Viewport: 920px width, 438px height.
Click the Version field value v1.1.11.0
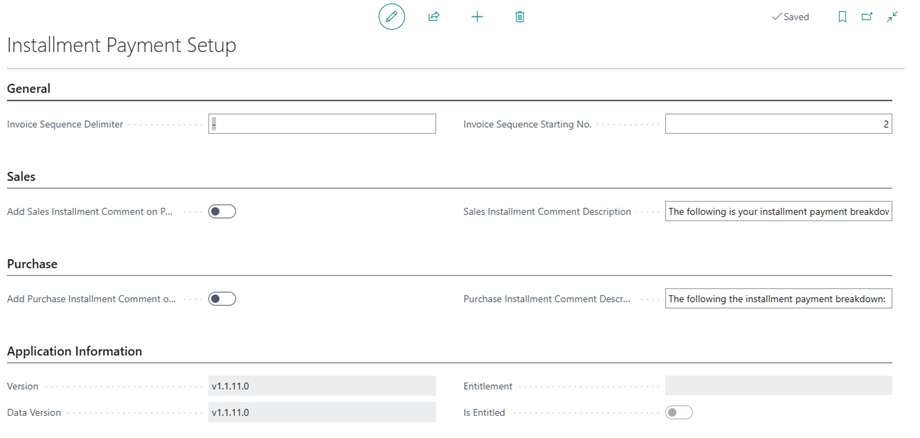click(x=322, y=386)
